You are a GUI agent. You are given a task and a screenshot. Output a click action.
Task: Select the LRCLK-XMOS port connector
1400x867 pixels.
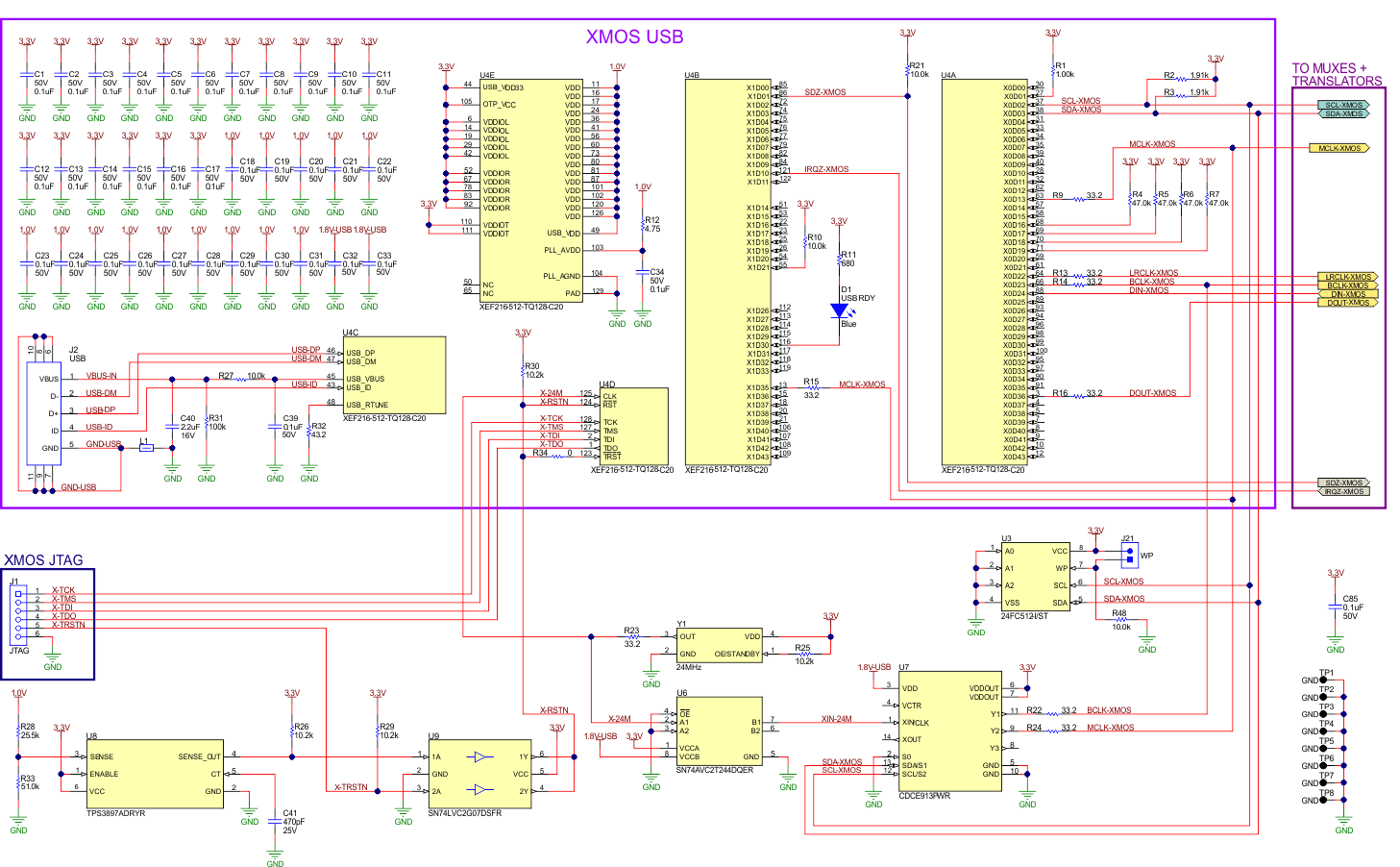coord(1347,277)
